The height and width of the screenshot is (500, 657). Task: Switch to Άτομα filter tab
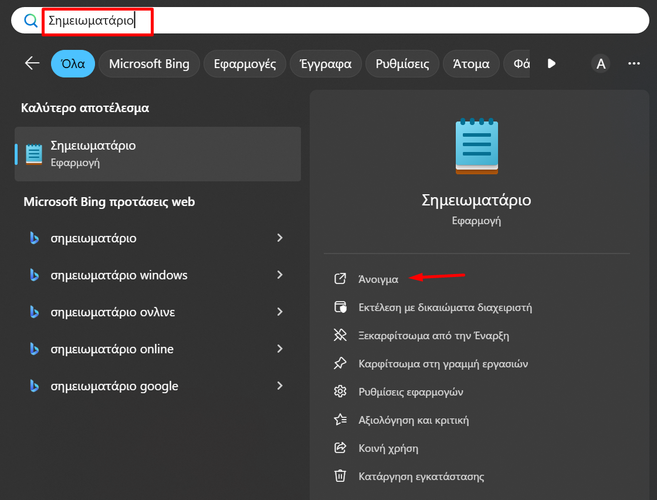[x=471, y=64]
